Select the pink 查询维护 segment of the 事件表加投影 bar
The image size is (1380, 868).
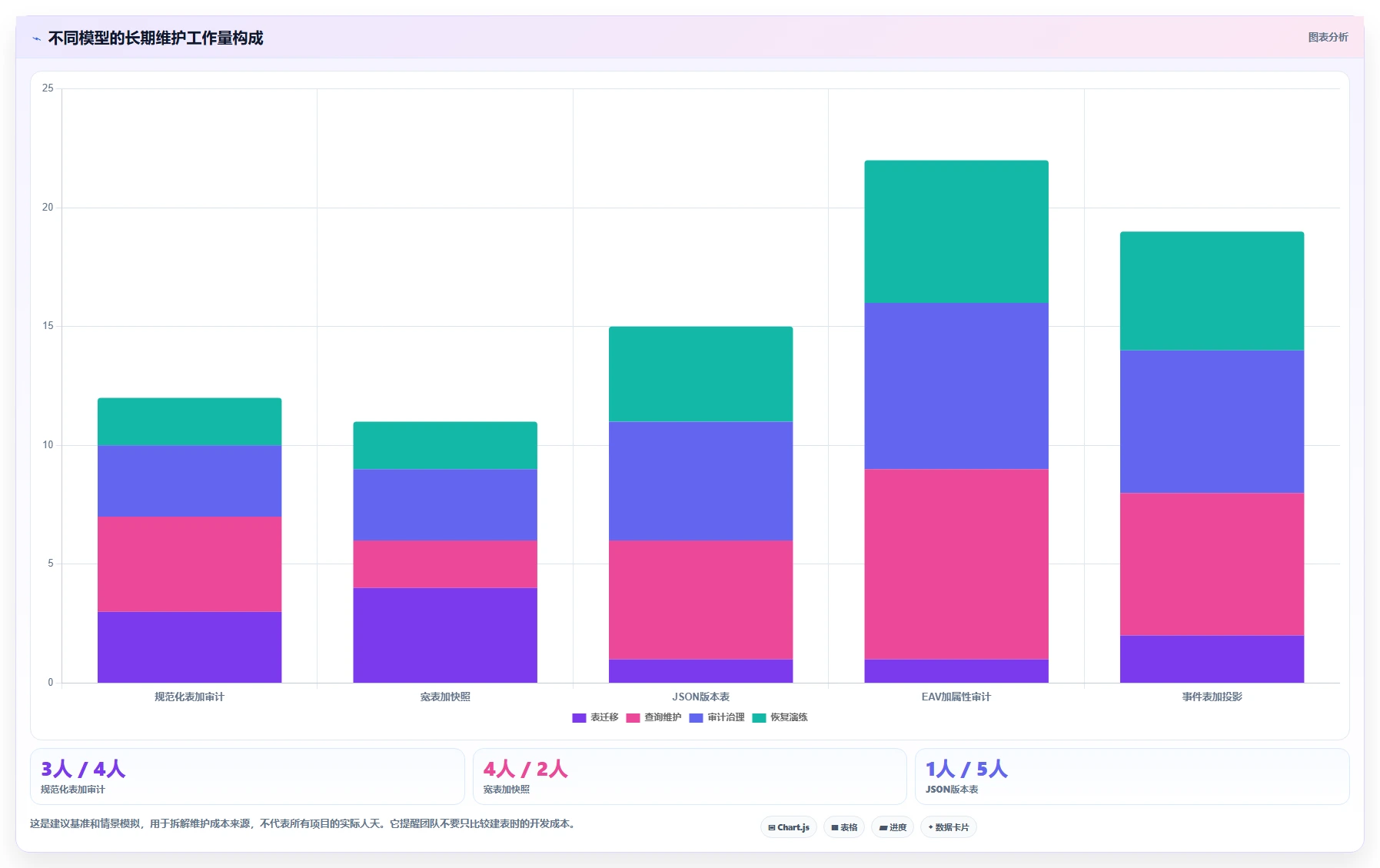pos(1212,564)
